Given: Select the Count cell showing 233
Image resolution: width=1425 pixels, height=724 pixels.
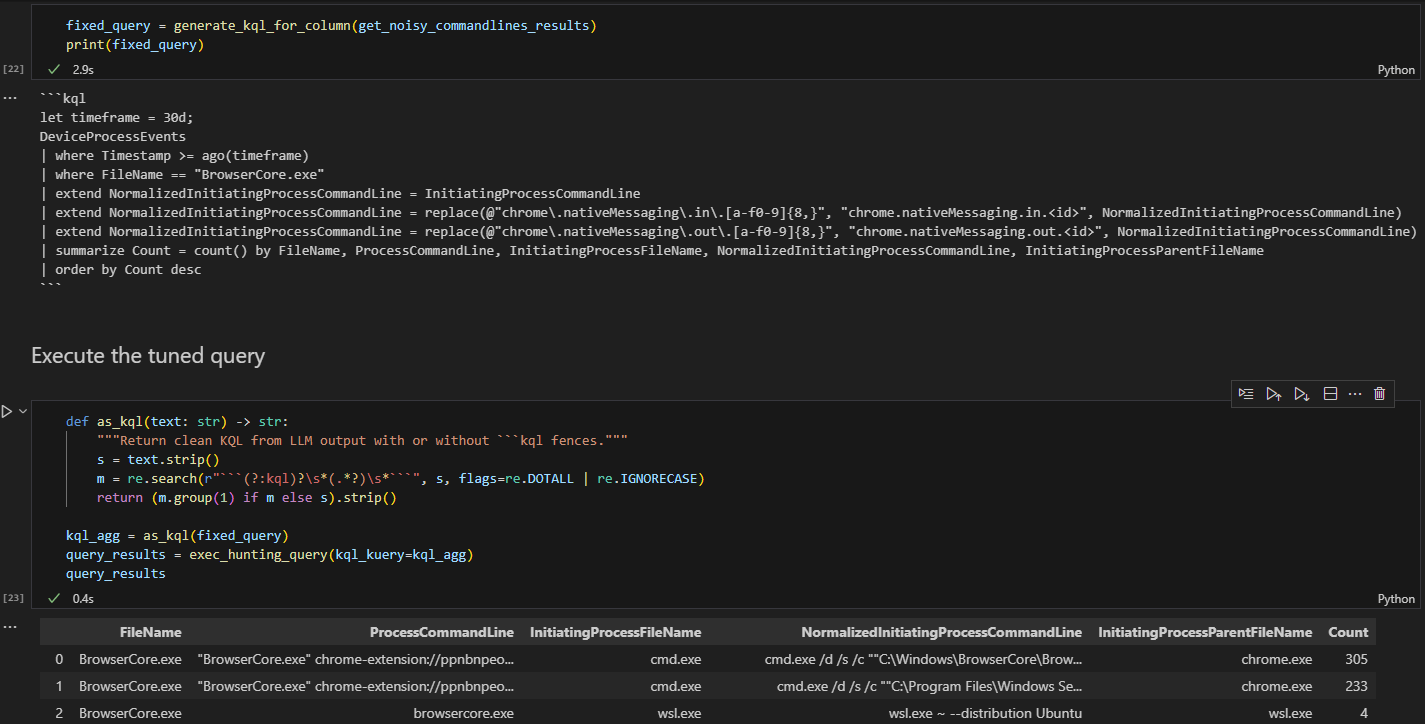Looking at the screenshot, I should pos(1355,686).
